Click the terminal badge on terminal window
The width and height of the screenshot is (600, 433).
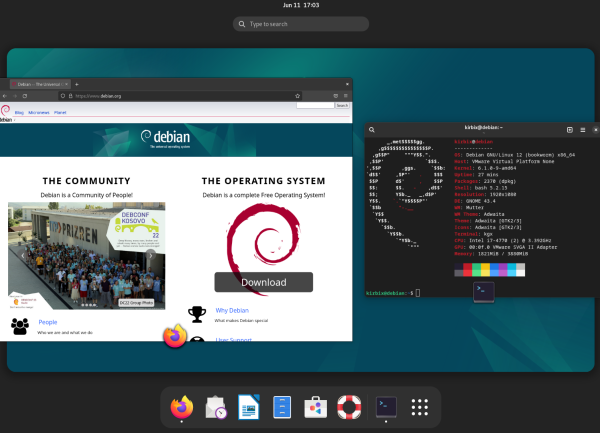pos(484,292)
